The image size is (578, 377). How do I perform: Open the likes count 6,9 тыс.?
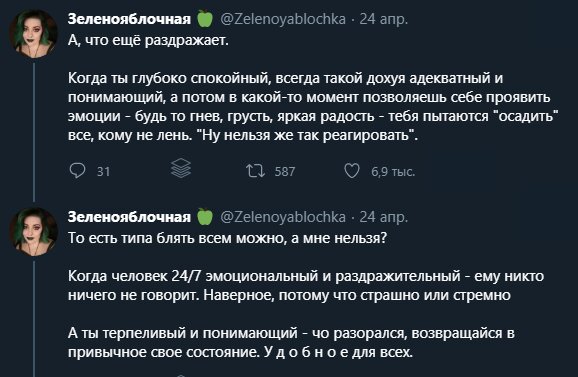pyautogui.click(x=393, y=172)
